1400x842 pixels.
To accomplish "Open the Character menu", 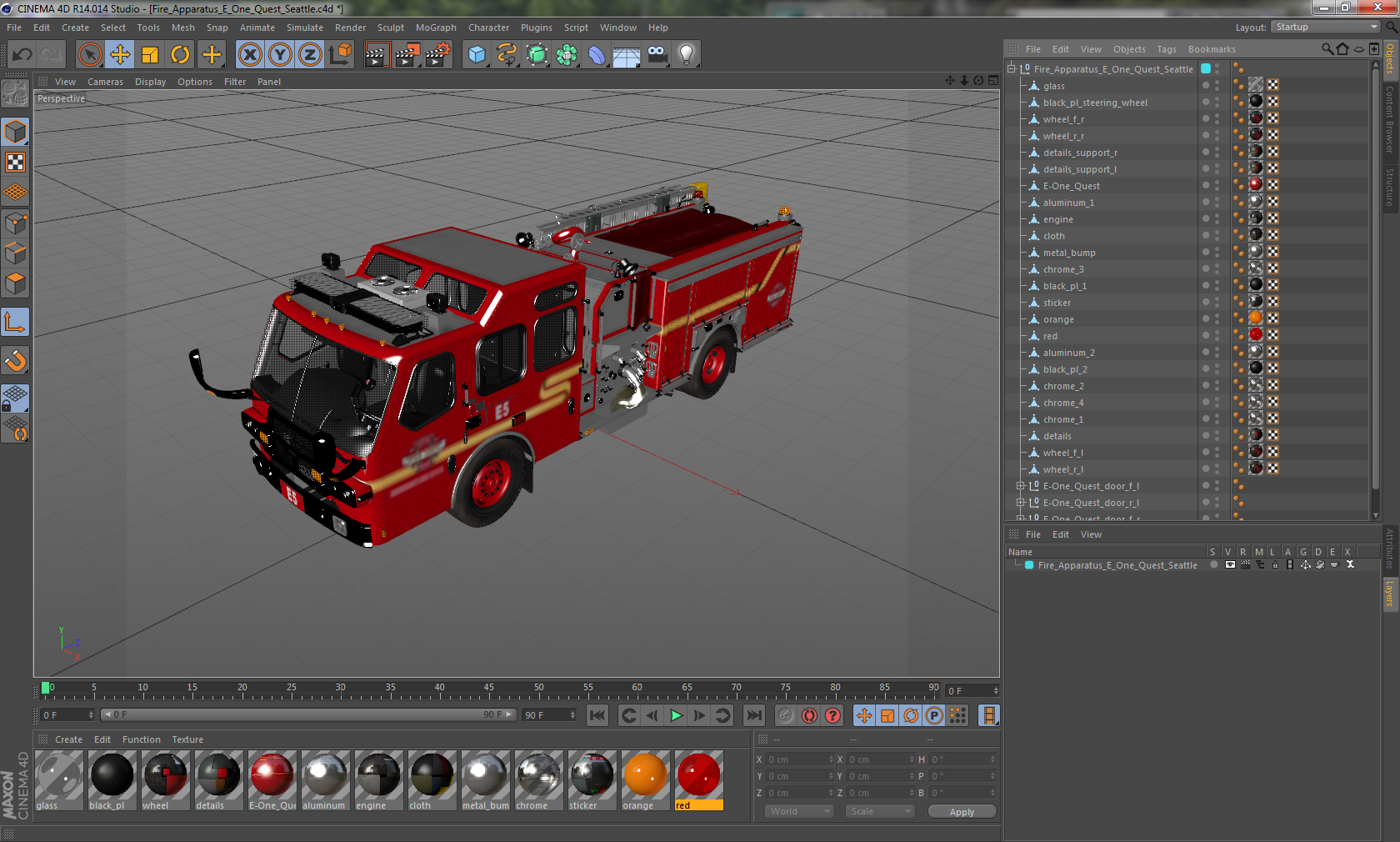I will click(488, 28).
